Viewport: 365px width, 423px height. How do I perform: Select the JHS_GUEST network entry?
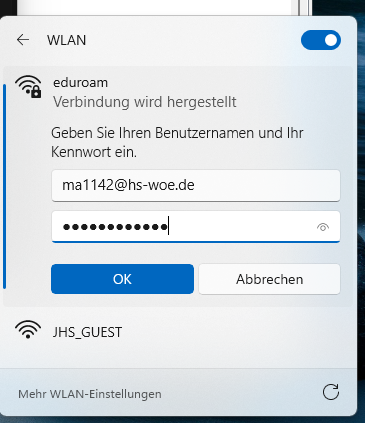[x=178, y=332]
